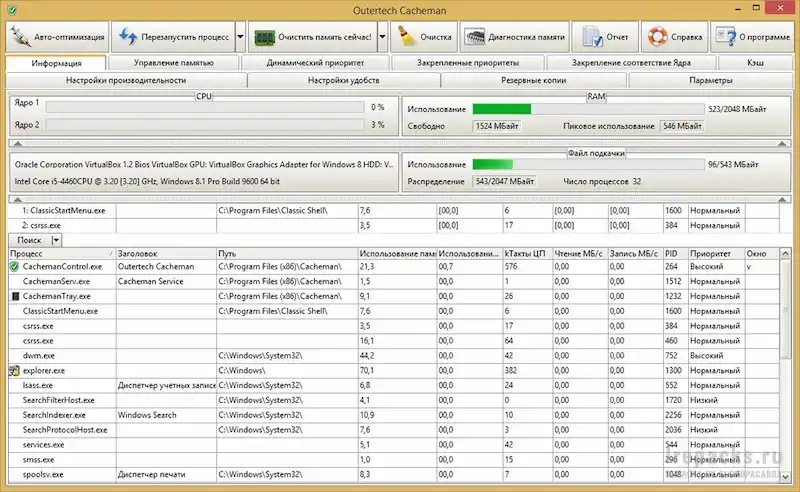800x492 pixels.
Task: Click the Авто-оптимизация syringe icon
Action: [20, 37]
